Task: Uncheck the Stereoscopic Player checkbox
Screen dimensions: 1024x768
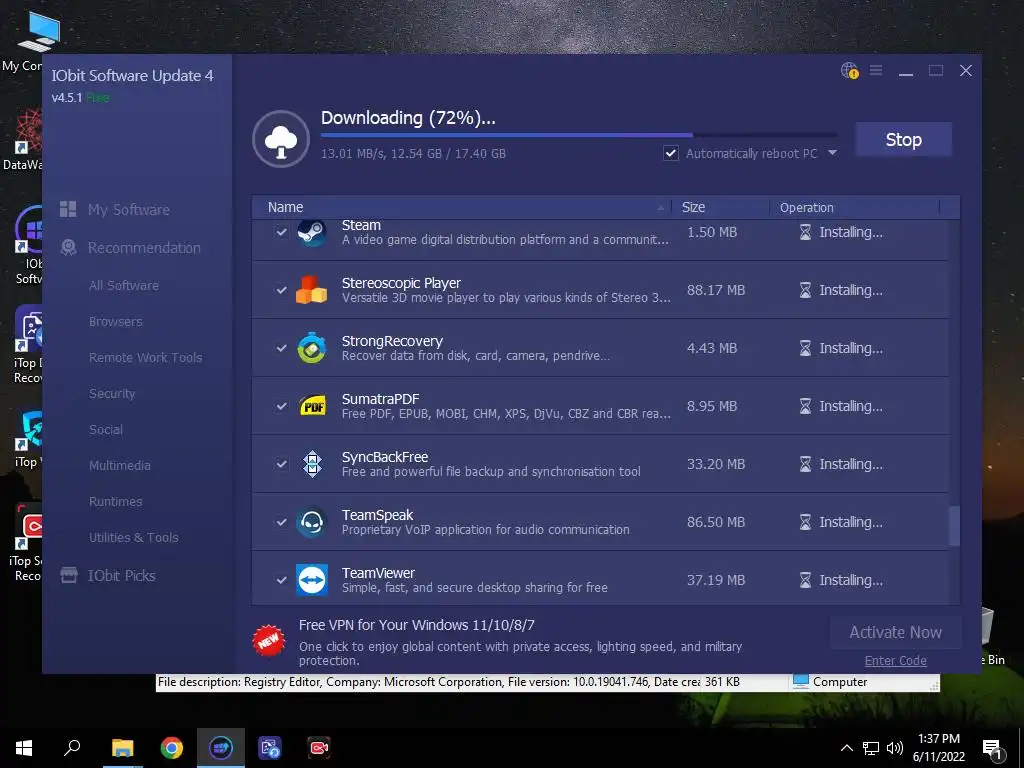Action: [281, 290]
